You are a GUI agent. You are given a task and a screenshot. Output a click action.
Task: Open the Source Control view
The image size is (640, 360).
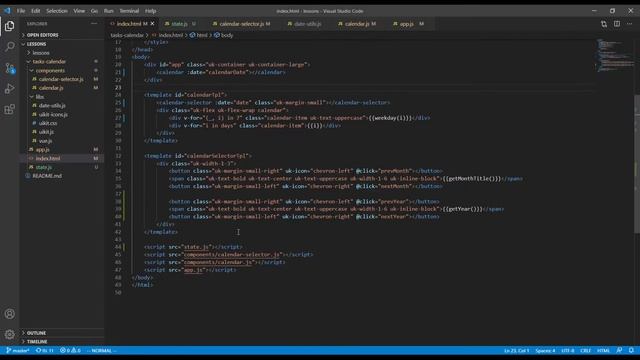click(x=9, y=68)
